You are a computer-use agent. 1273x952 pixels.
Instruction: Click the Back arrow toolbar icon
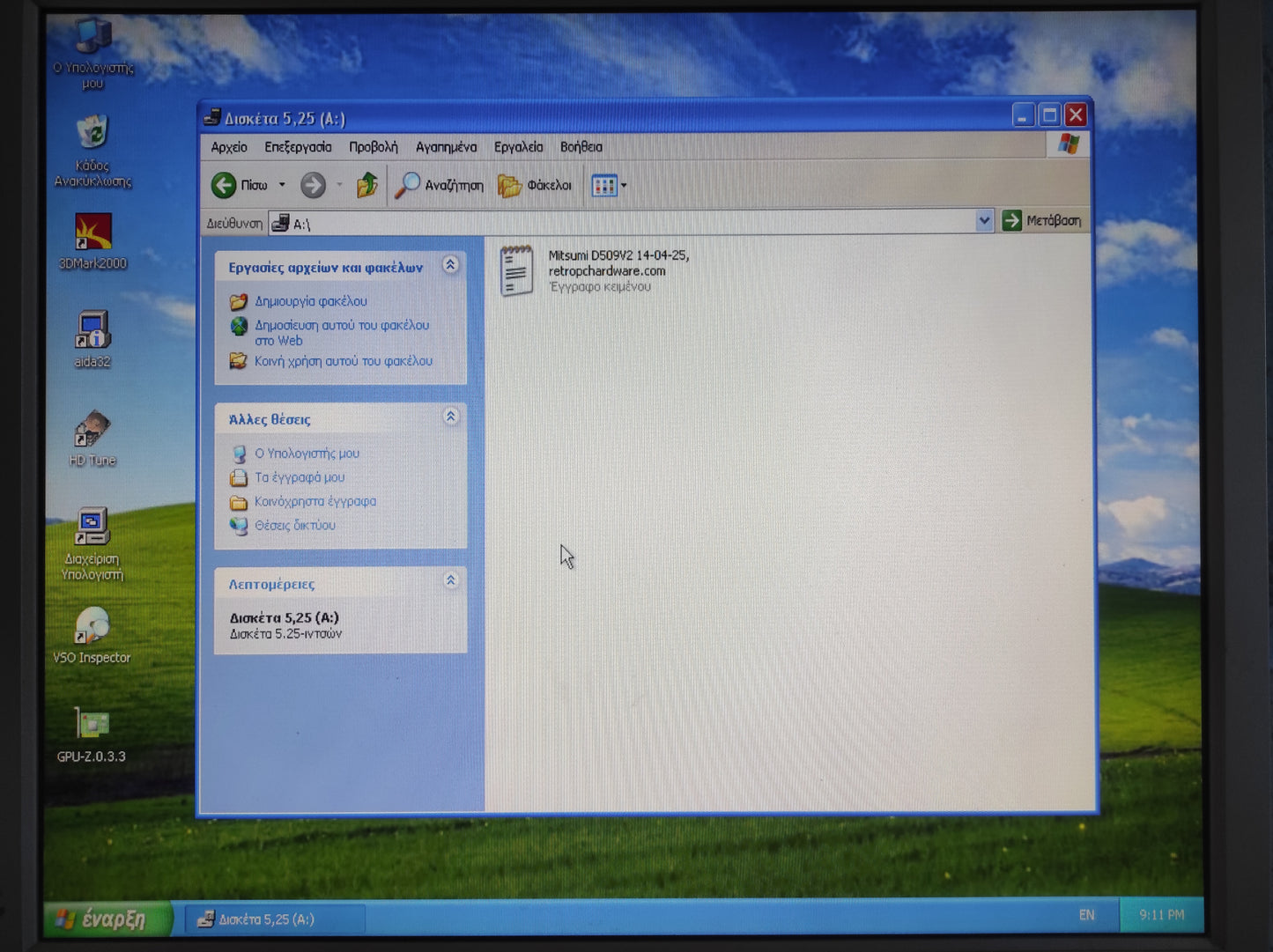tap(225, 185)
